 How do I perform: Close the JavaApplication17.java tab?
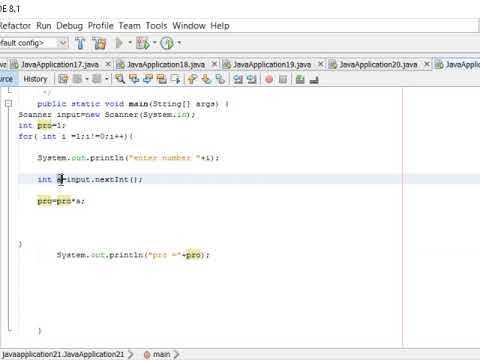pos(108,64)
